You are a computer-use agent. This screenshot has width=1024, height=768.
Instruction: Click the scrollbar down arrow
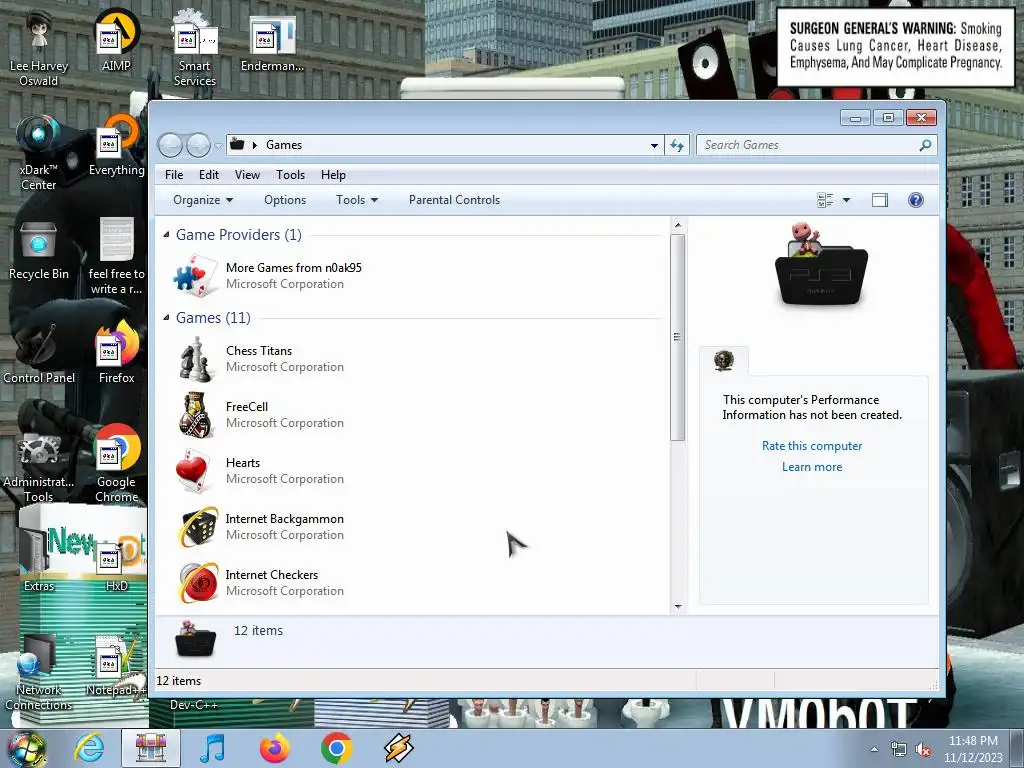pos(677,607)
